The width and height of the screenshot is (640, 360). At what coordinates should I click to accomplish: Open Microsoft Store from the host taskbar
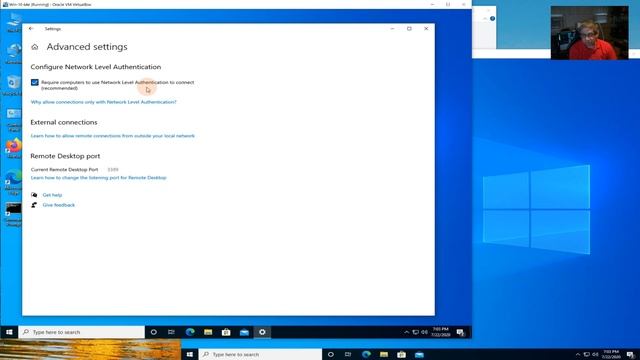[x=402, y=354]
